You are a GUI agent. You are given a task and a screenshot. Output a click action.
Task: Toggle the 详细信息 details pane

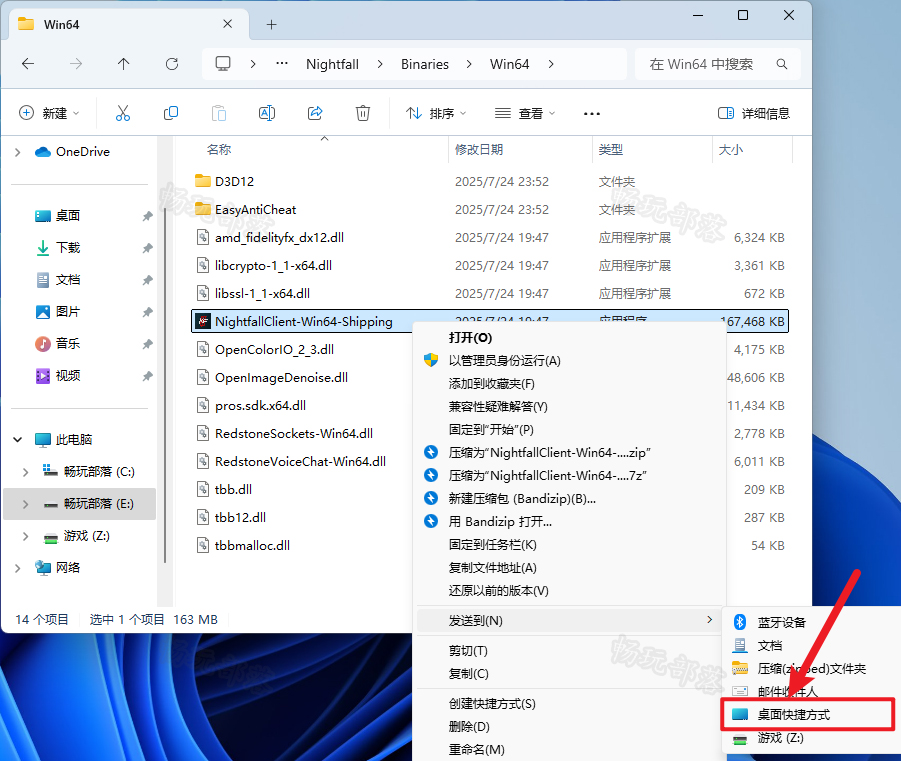tap(754, 113)
